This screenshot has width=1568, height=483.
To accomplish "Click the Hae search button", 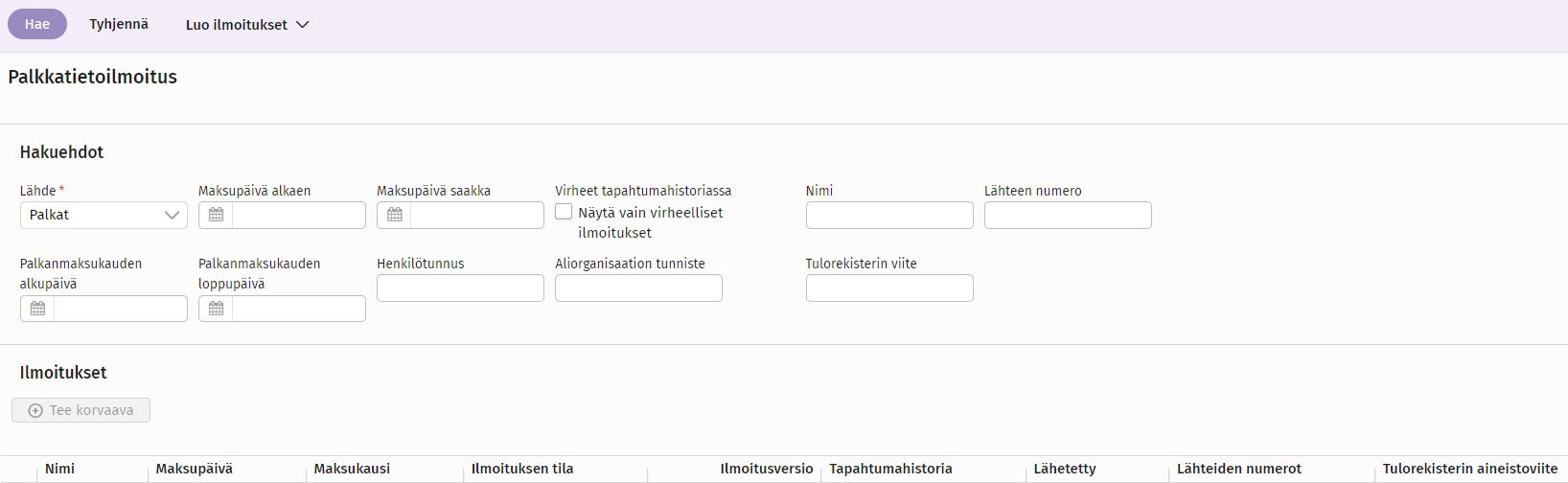I will [x=37, y=25].
